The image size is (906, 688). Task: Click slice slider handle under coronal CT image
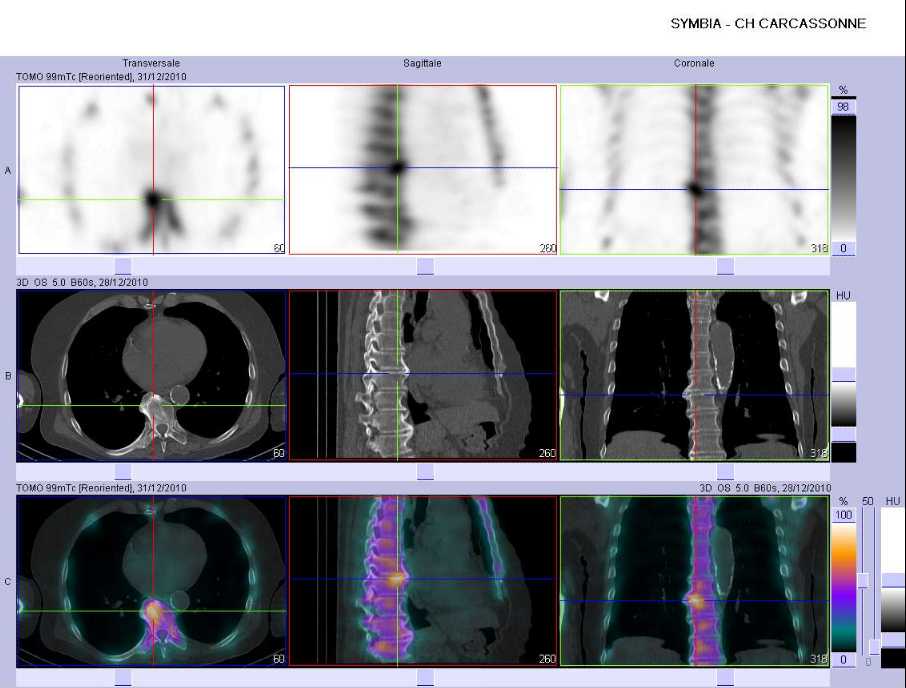[725, 472]
